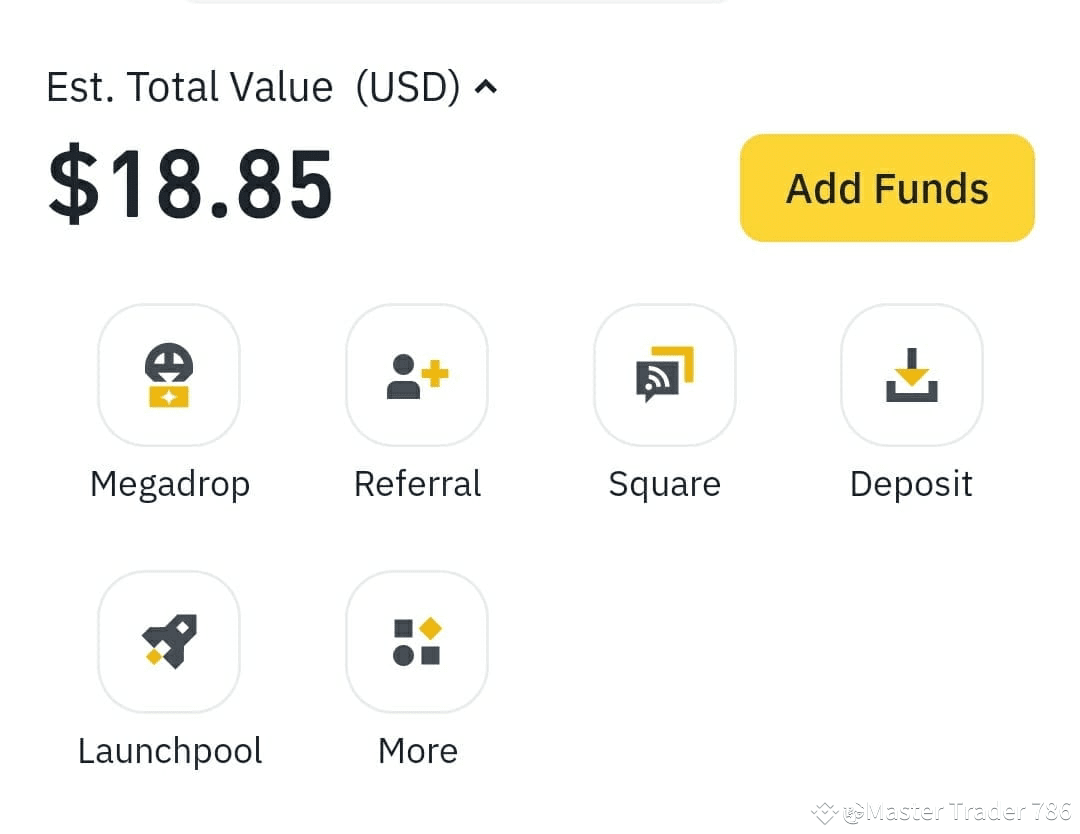Open the (USD) currency selector
1080x834 pixels.
tap(408, 87)
